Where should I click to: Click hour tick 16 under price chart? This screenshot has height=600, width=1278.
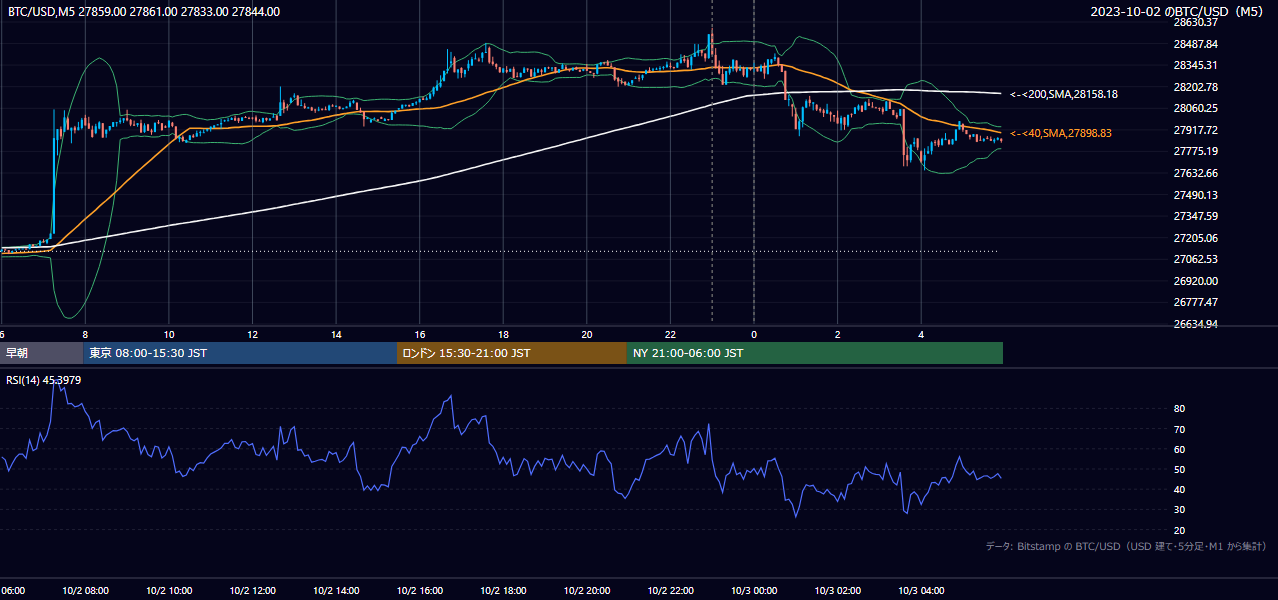(x=420, y=335)
